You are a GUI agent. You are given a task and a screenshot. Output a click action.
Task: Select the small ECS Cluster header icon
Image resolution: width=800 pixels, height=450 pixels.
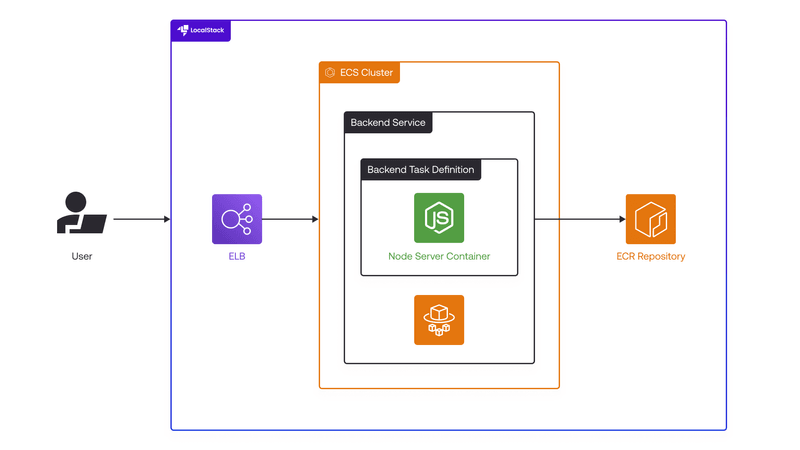tap(329, 73)
